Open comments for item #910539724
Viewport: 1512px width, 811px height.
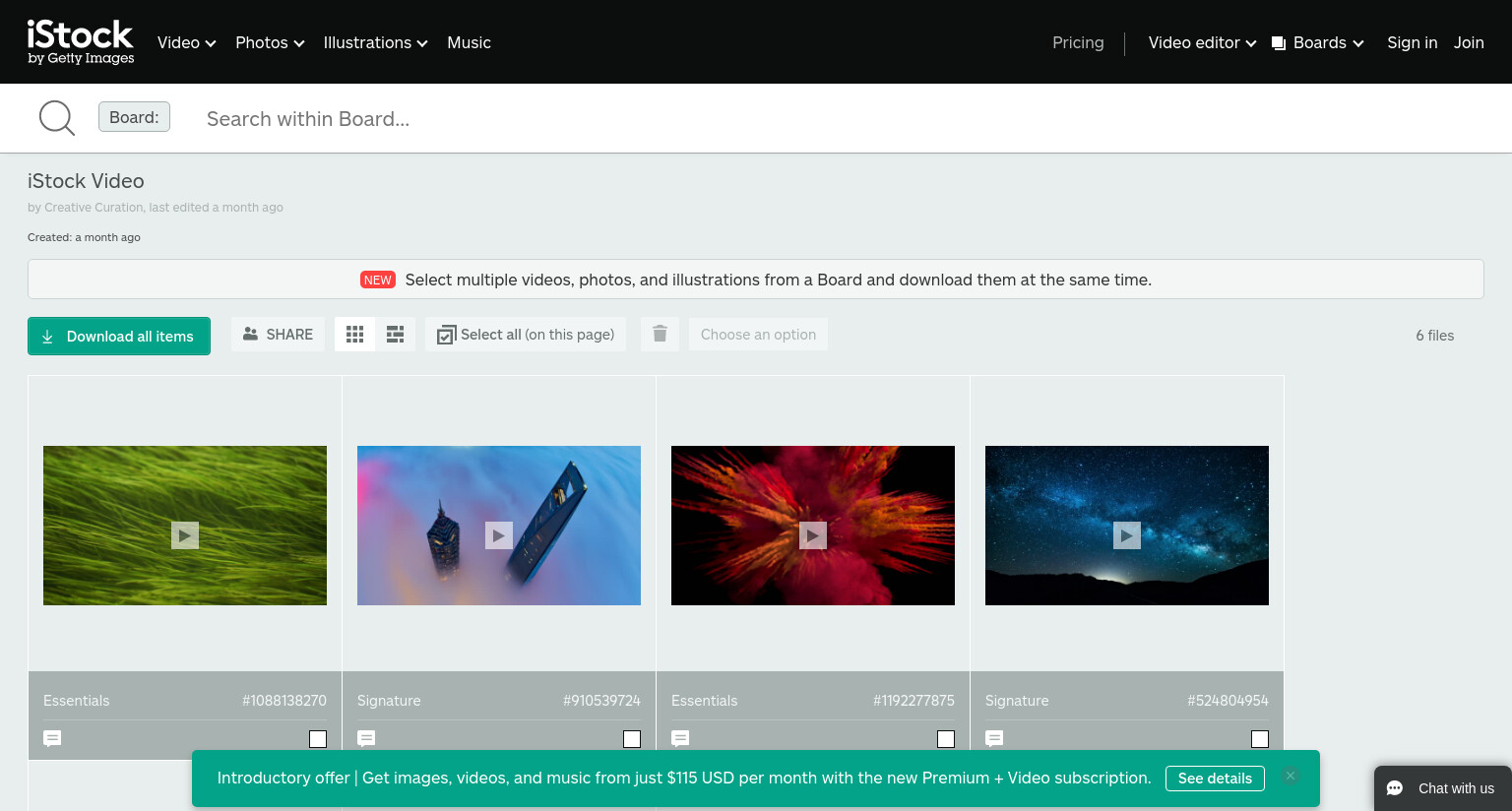point(366,738)
